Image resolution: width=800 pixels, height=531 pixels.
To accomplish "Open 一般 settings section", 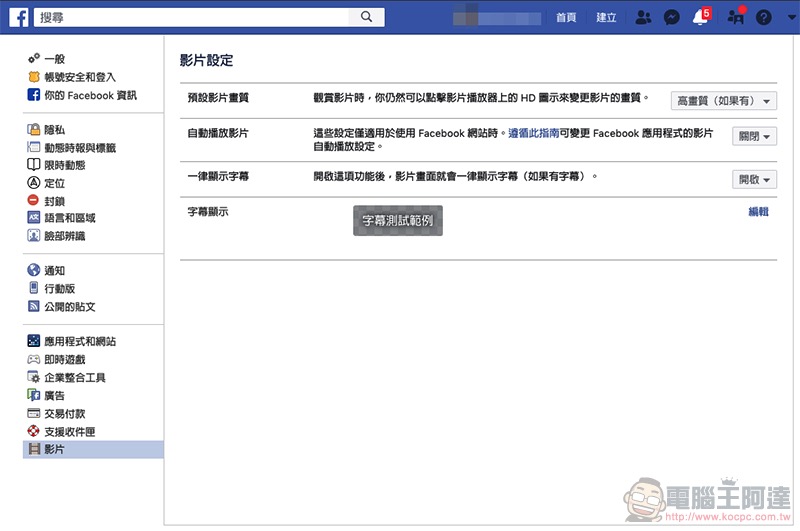I will 55,59.
